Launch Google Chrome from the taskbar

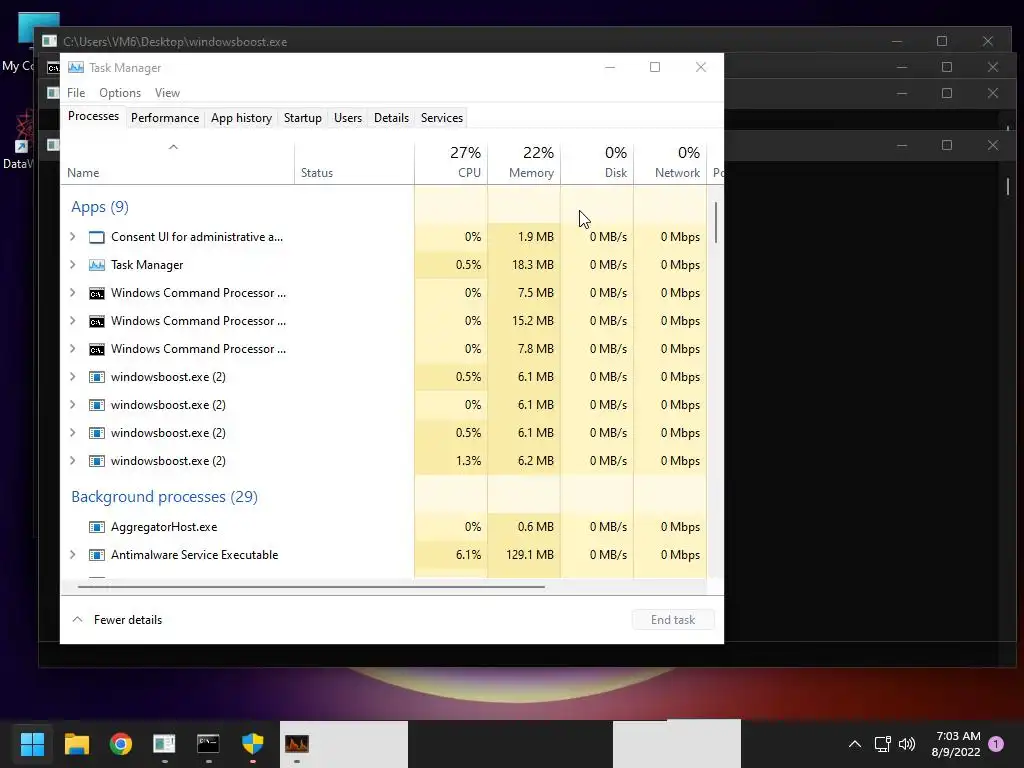121,743
